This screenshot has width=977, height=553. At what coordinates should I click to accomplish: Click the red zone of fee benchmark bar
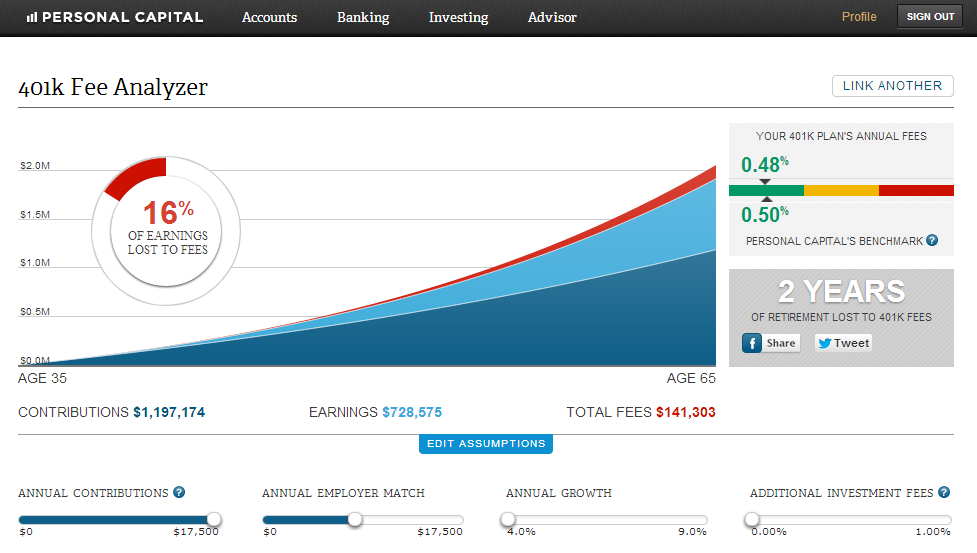coord(916,191)
